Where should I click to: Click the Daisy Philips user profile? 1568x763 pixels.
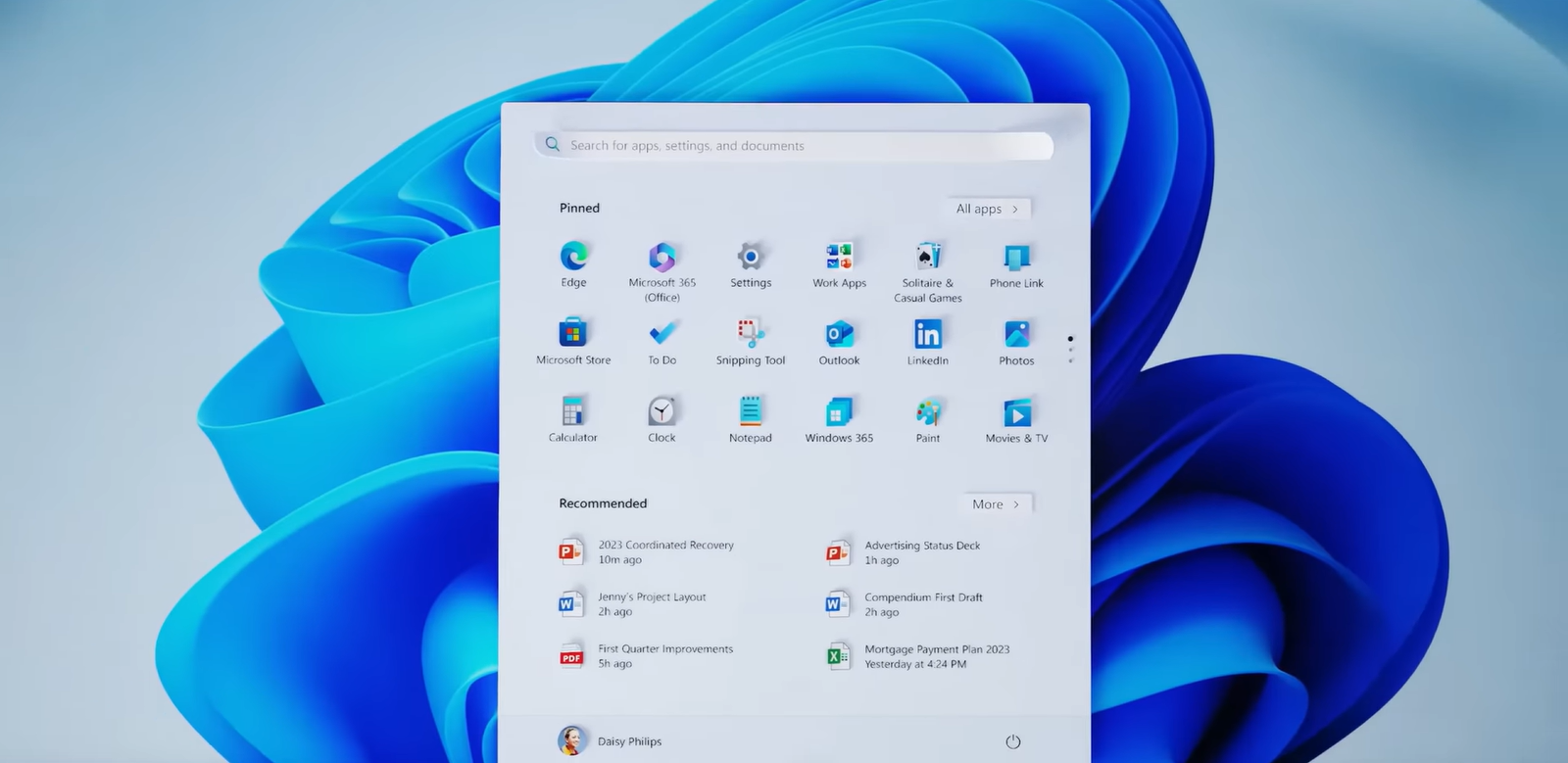pyautogui.click(x=610, y=741)
